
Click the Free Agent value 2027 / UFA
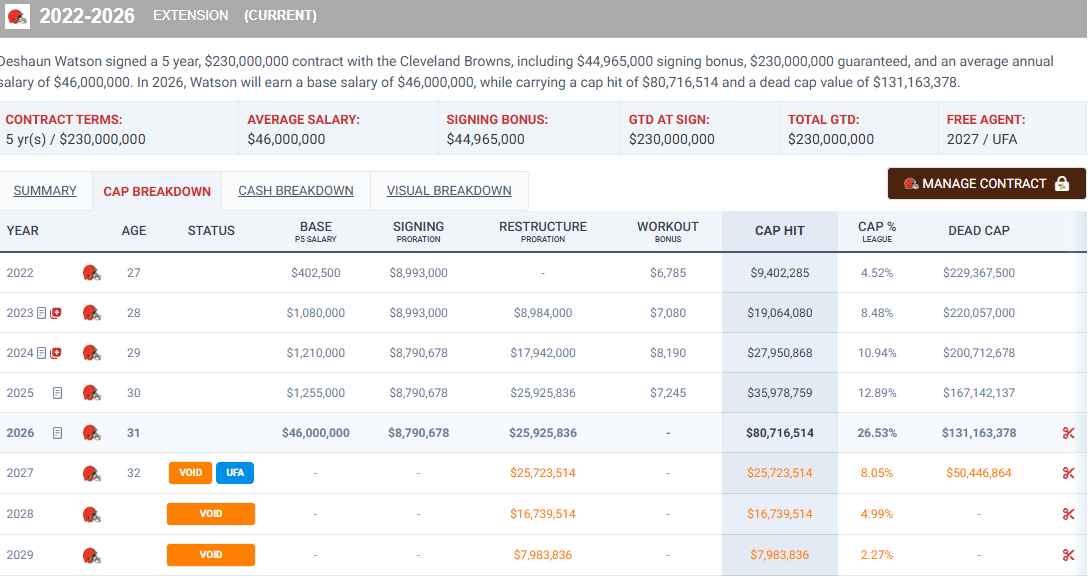981,139
